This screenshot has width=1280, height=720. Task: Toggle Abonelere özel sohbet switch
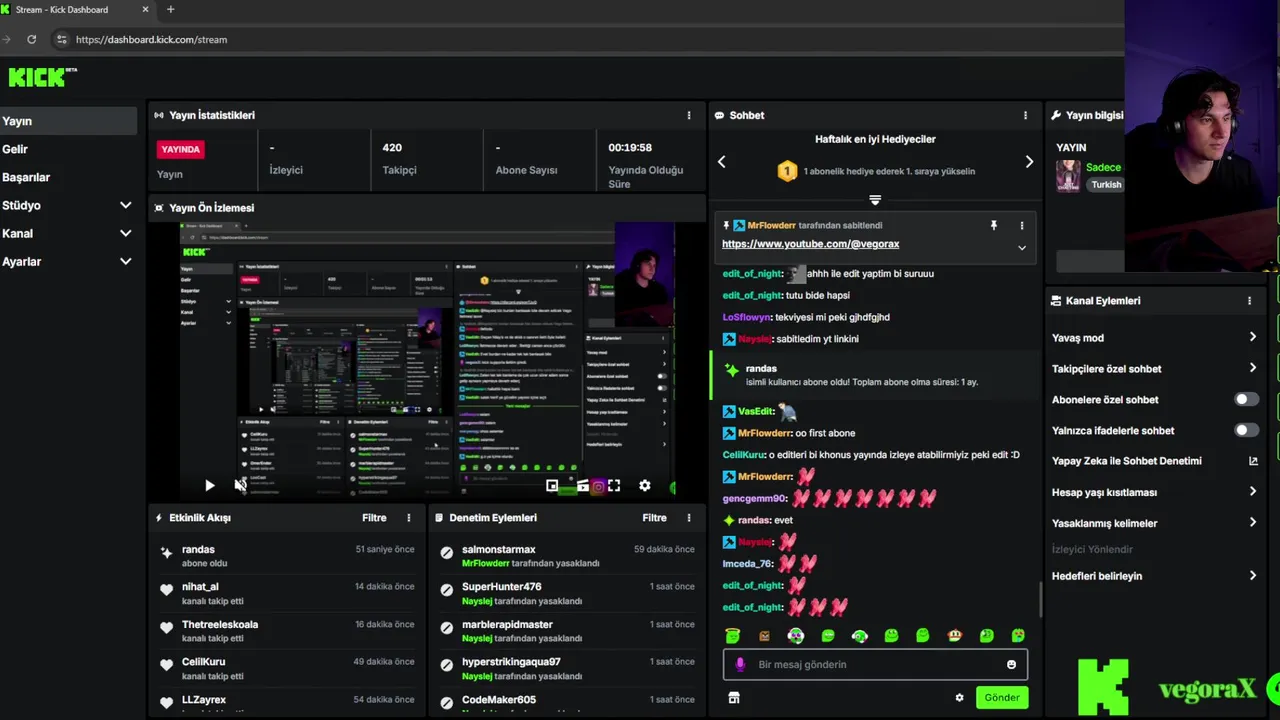pos(1246,399)
